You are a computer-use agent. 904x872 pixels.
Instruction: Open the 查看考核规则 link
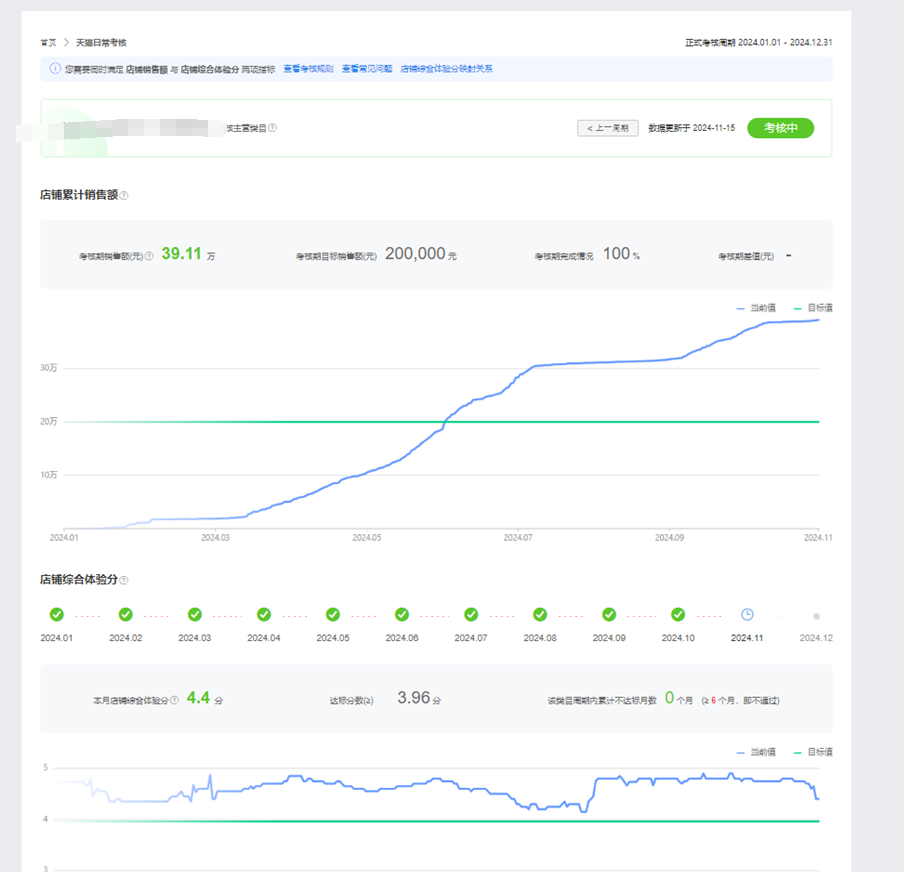(x=308, y=69)
